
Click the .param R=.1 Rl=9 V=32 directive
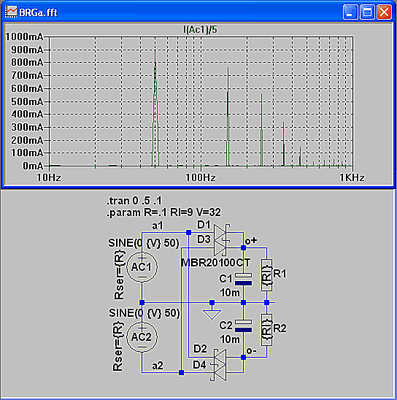[x=163, y=212]
